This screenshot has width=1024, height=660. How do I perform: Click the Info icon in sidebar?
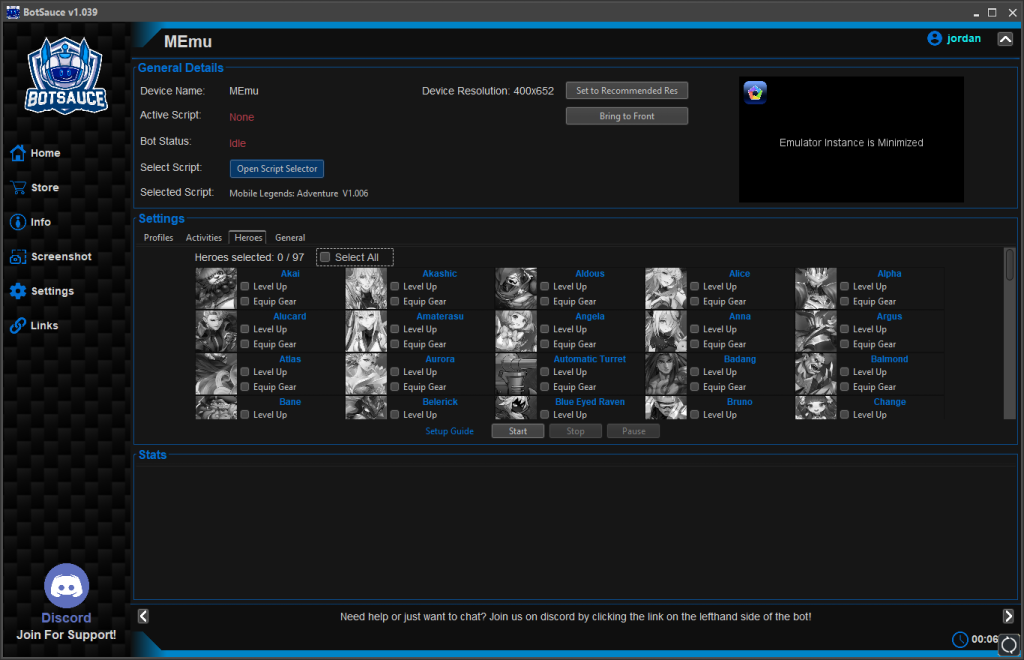click(x=17, y=222)
